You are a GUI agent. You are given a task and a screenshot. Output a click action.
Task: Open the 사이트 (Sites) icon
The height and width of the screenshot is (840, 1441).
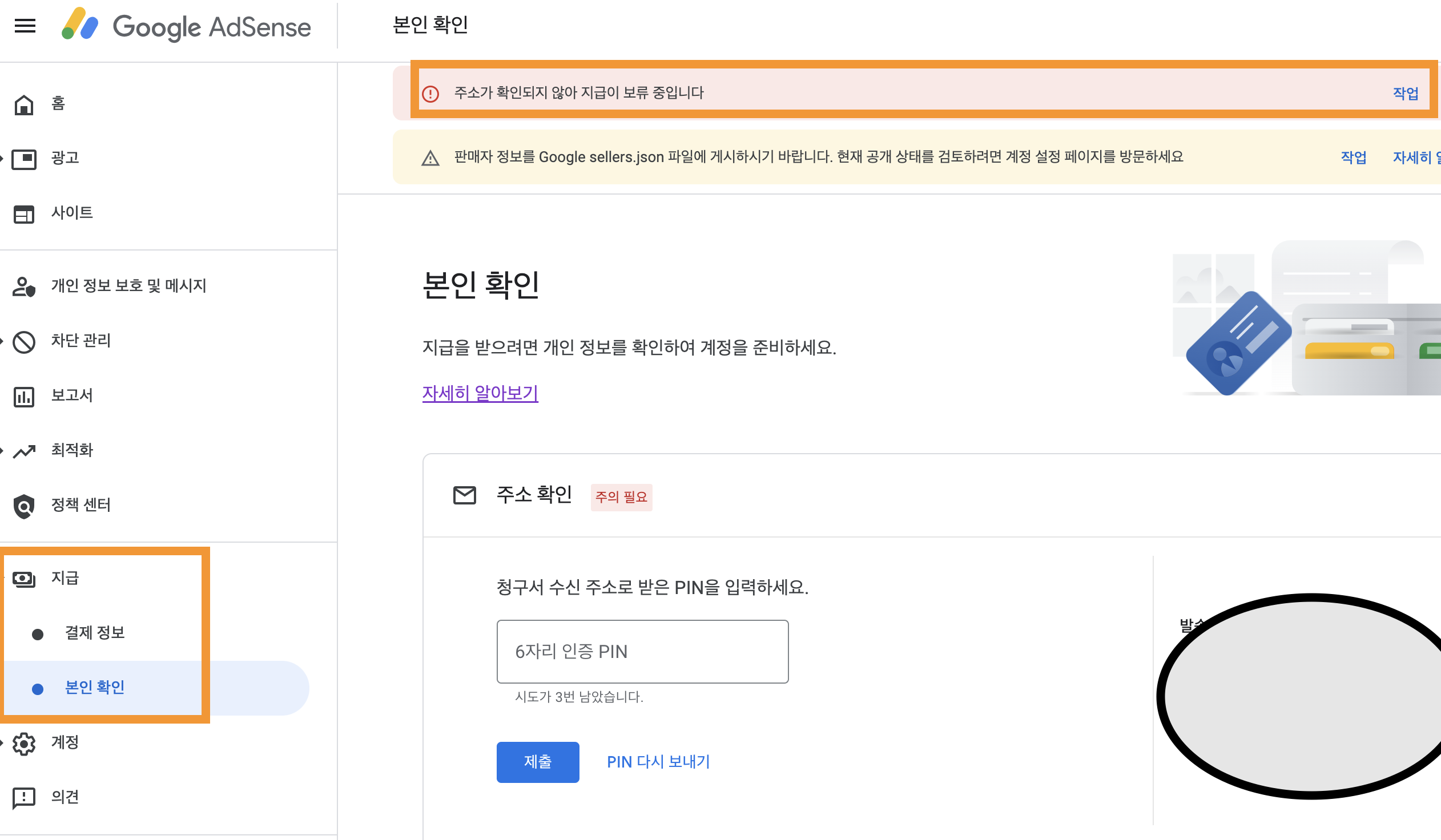pyautogui.click(x=23, y=213)
